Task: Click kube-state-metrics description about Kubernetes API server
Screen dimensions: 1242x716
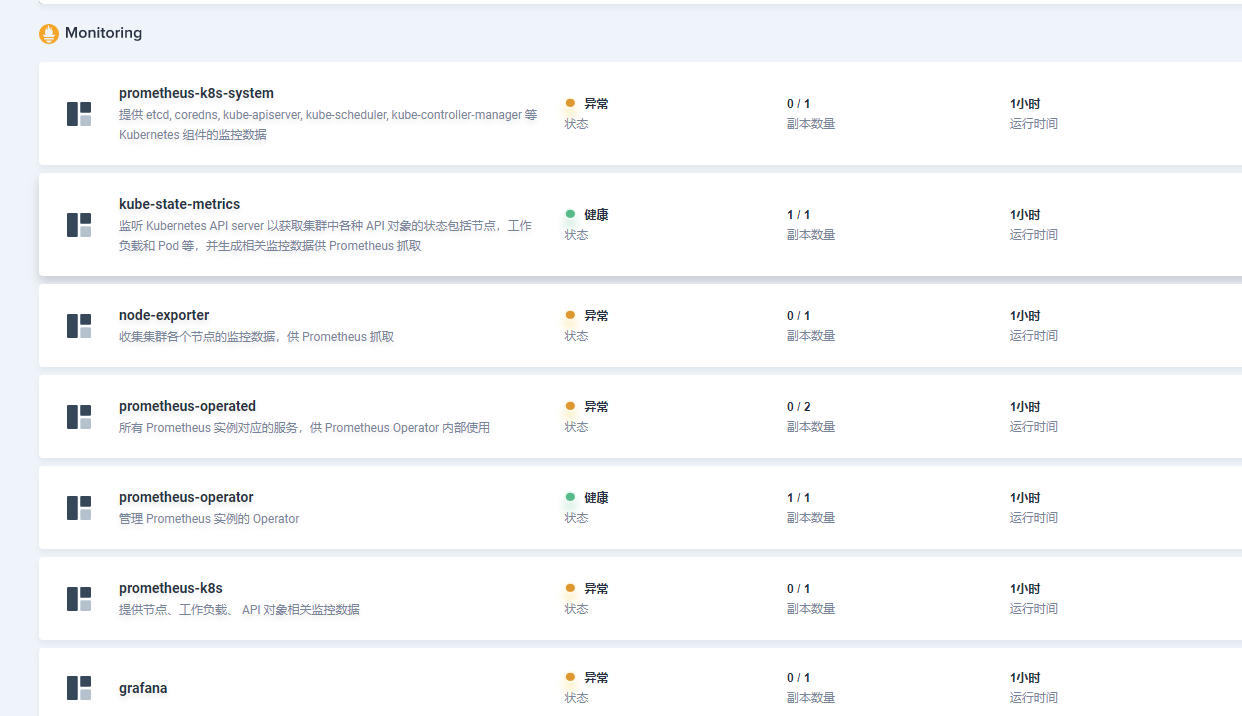Action: coord(326,236)
